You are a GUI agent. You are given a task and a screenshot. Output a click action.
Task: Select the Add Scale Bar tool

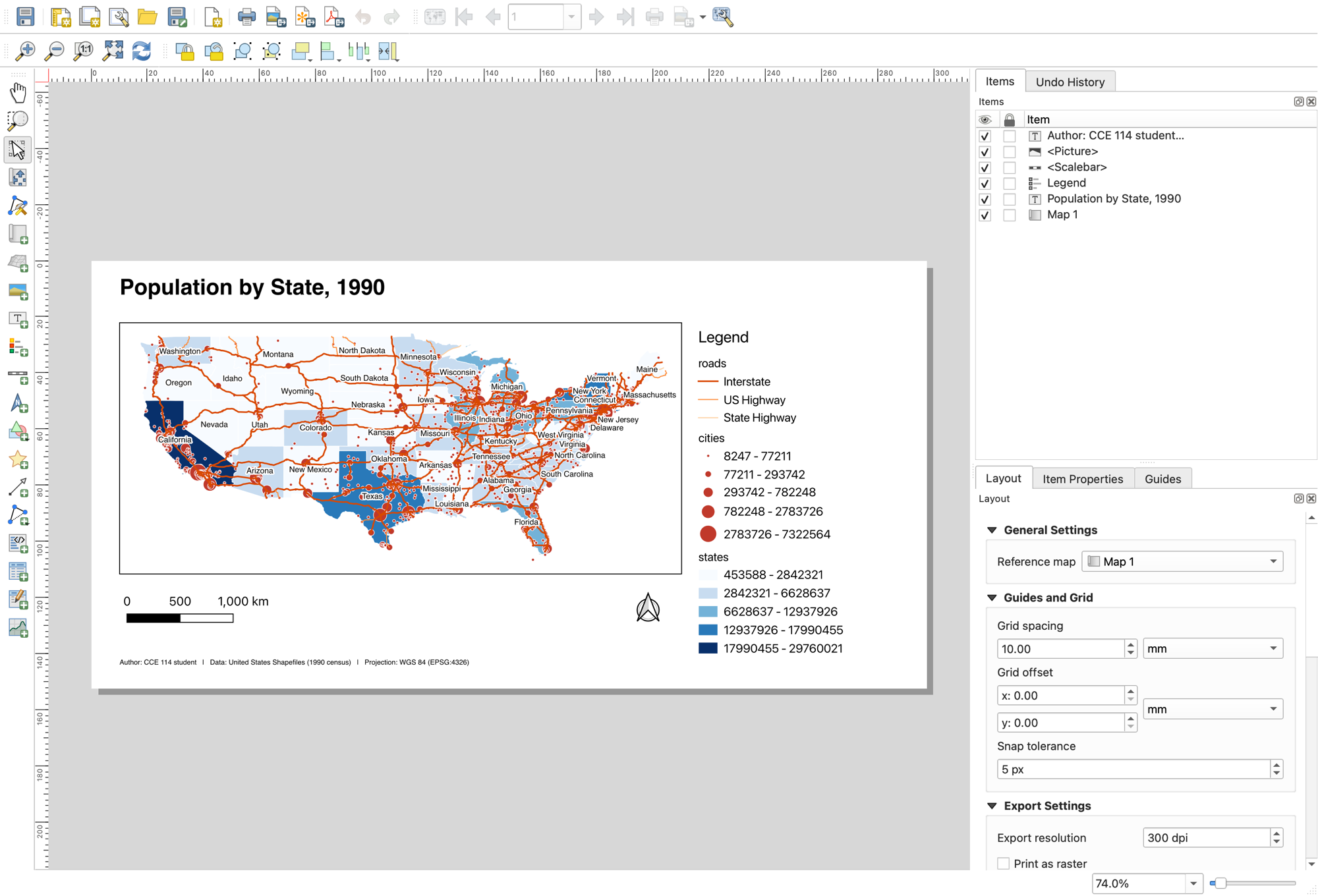pos(18,376)
